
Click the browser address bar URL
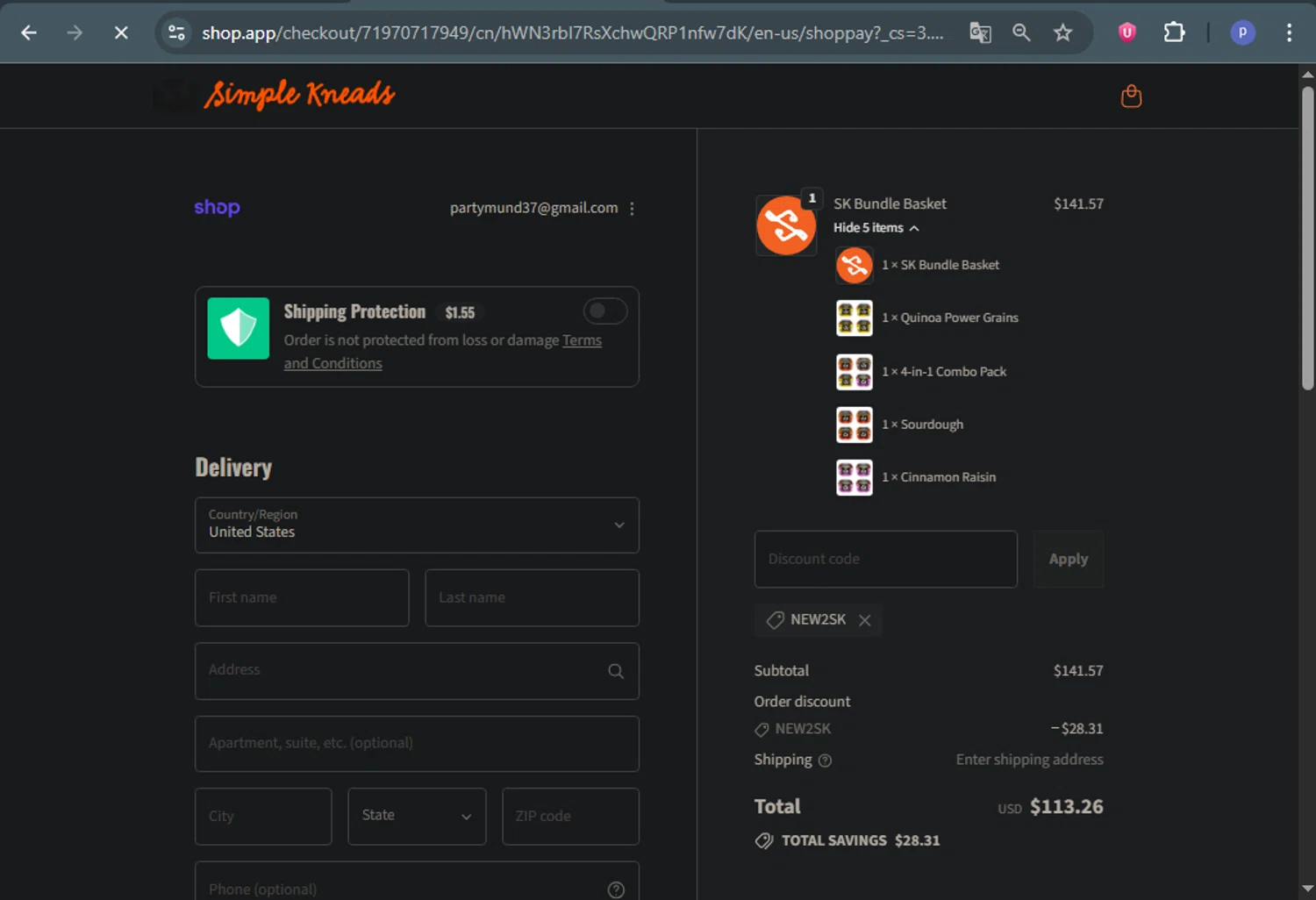point(573,32)
